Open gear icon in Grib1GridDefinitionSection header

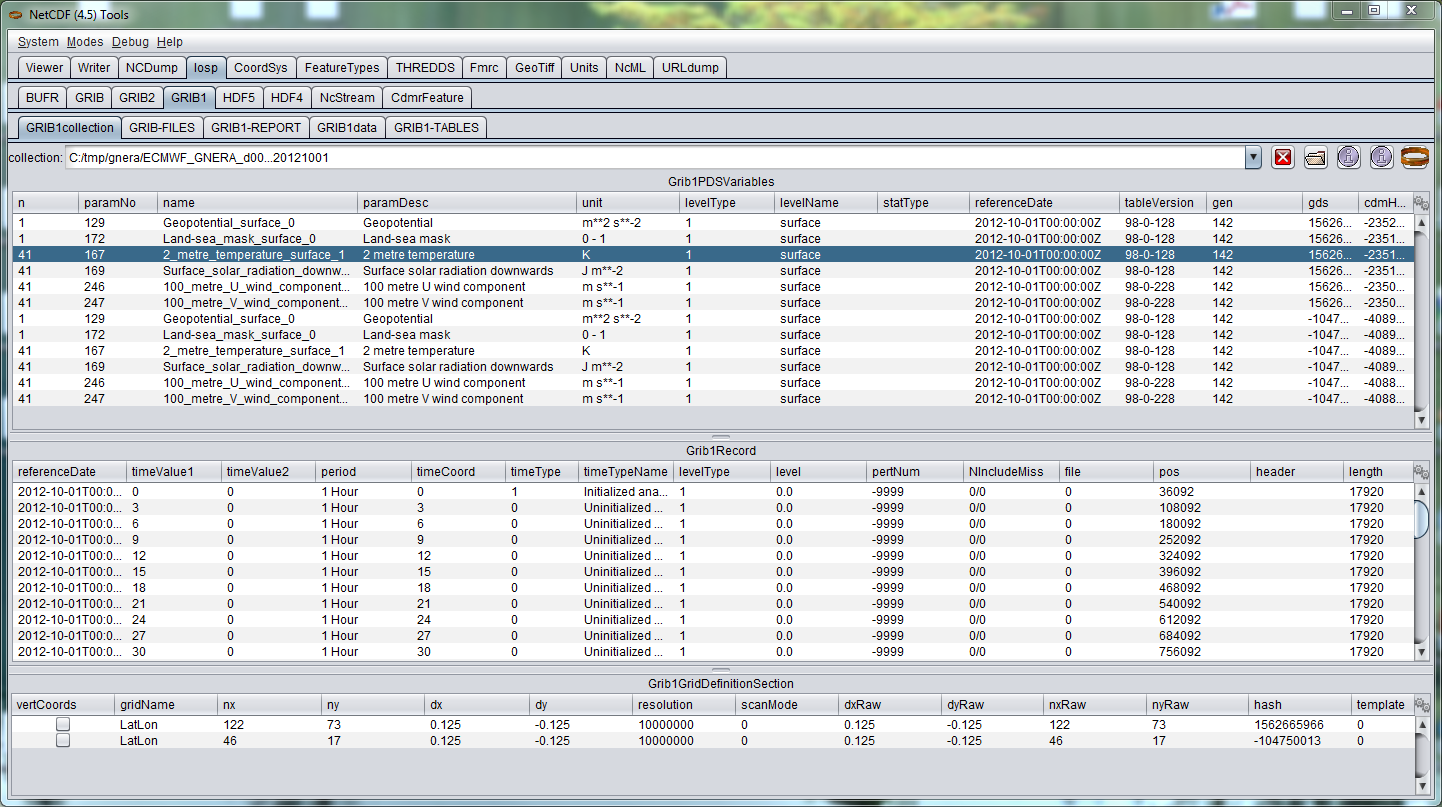[1421, 705]
